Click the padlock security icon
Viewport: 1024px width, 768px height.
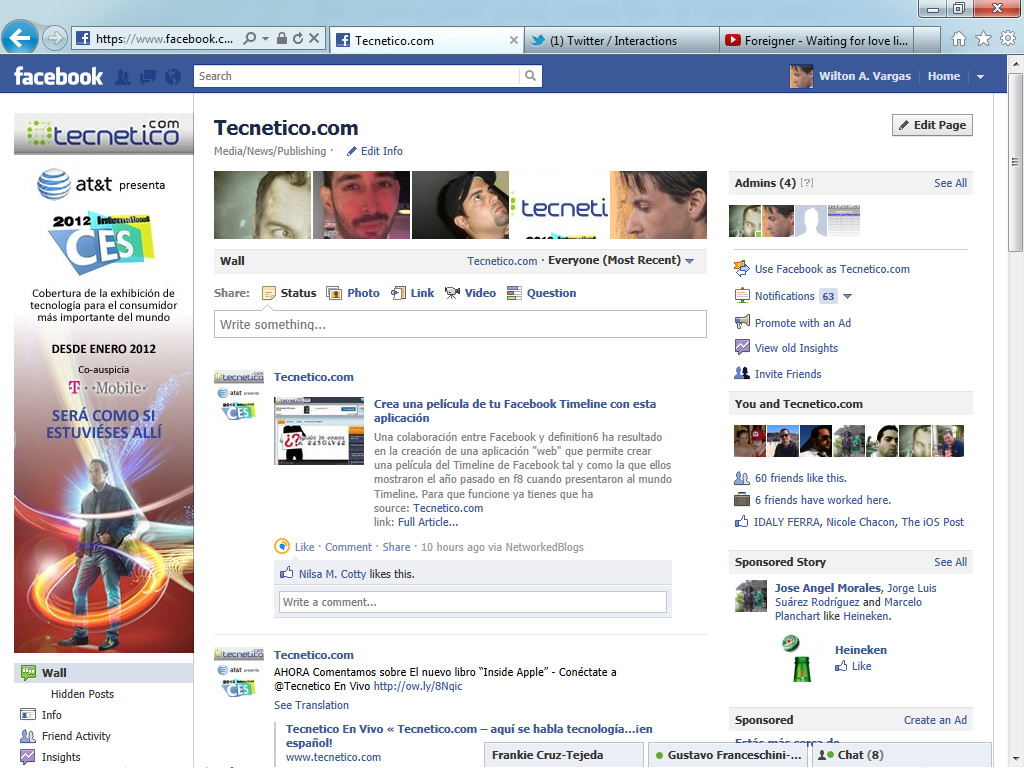[x=281, y=39]
